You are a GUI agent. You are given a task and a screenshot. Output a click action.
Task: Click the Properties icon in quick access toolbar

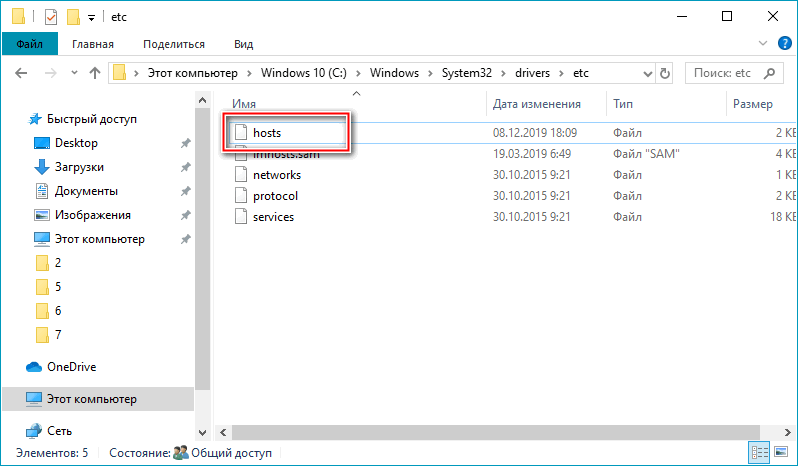pyautogui.click(x=50, y=17)
